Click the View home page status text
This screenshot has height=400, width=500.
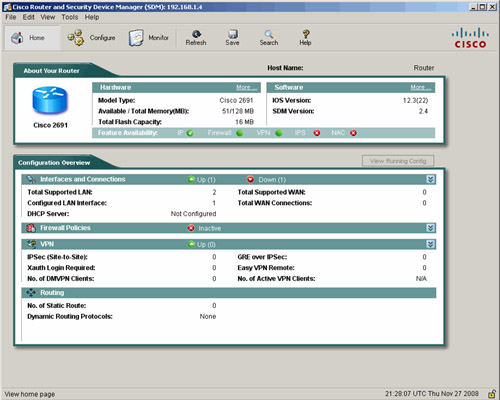(x=30, y=394)
